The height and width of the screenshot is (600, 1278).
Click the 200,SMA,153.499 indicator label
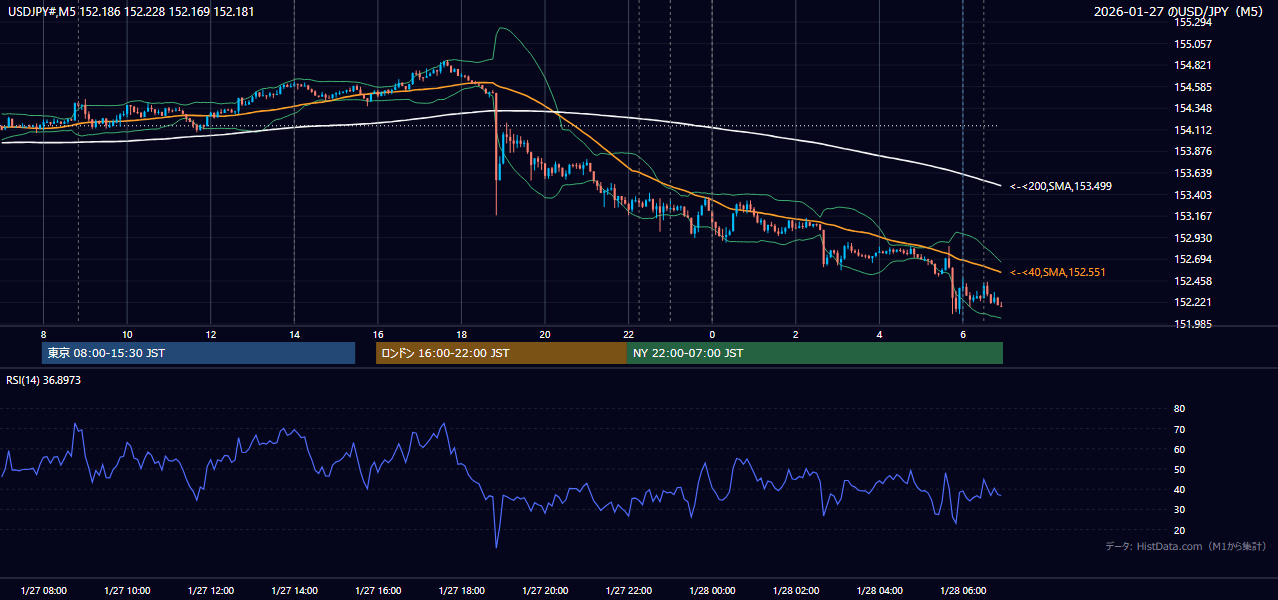tap(1061, 186)
